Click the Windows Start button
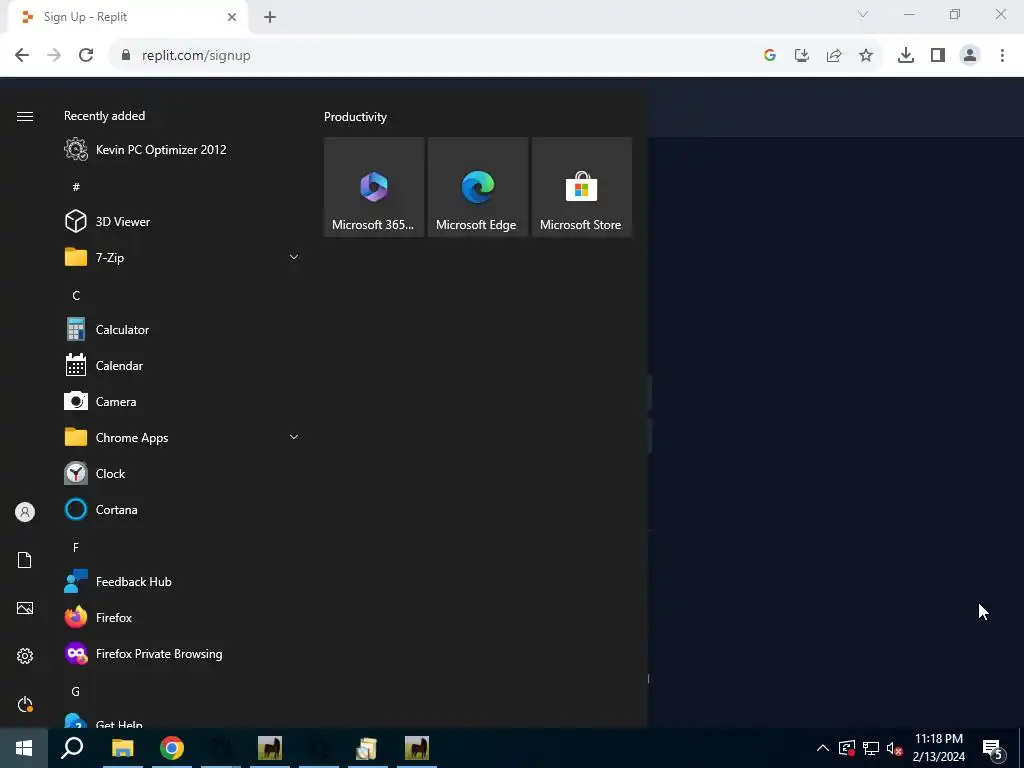The image size is (1024, 768). [24, 748]
